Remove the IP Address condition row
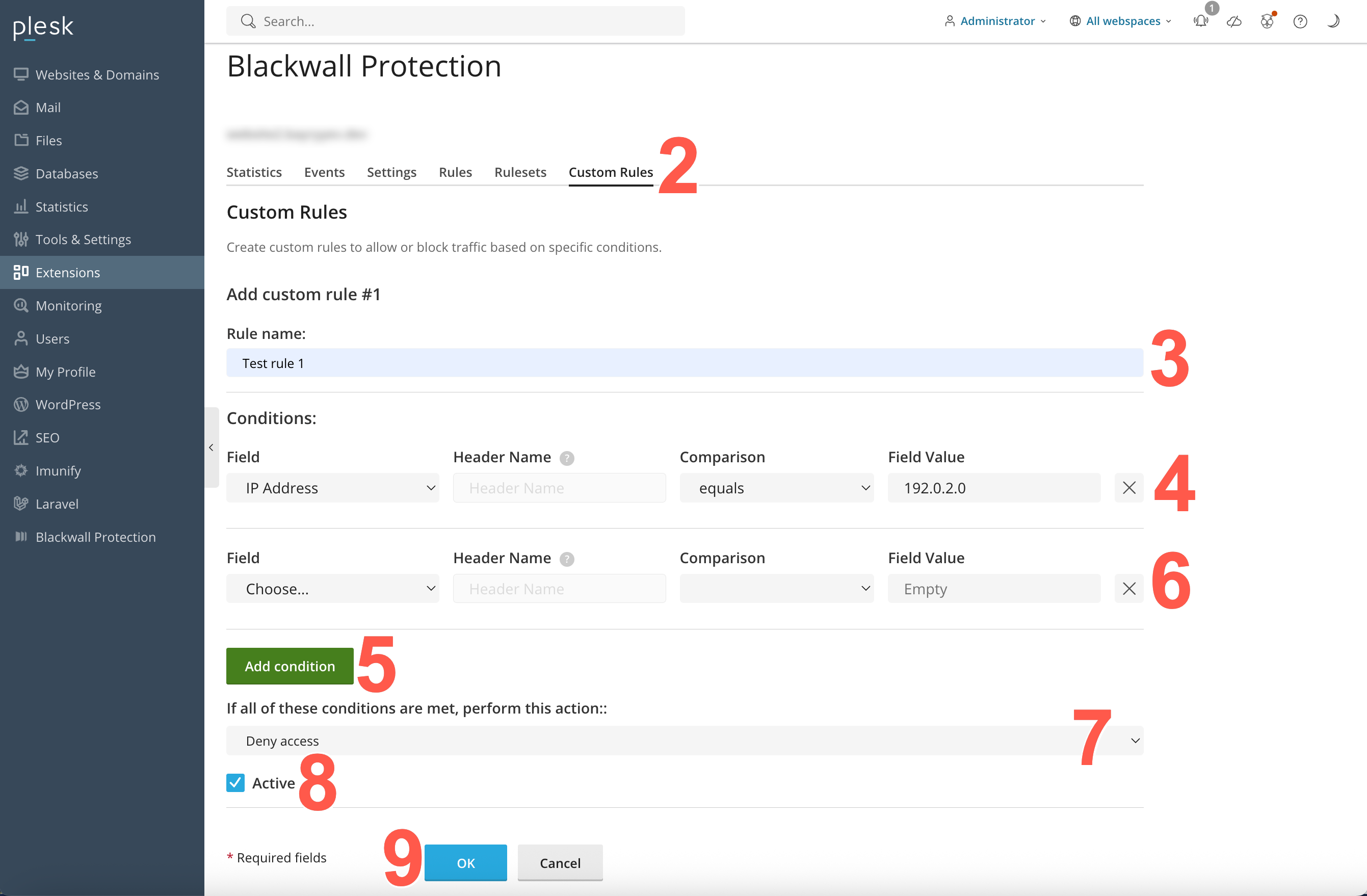The height and width of the screenshot is (896, 1367). (x=1128, y=488)
